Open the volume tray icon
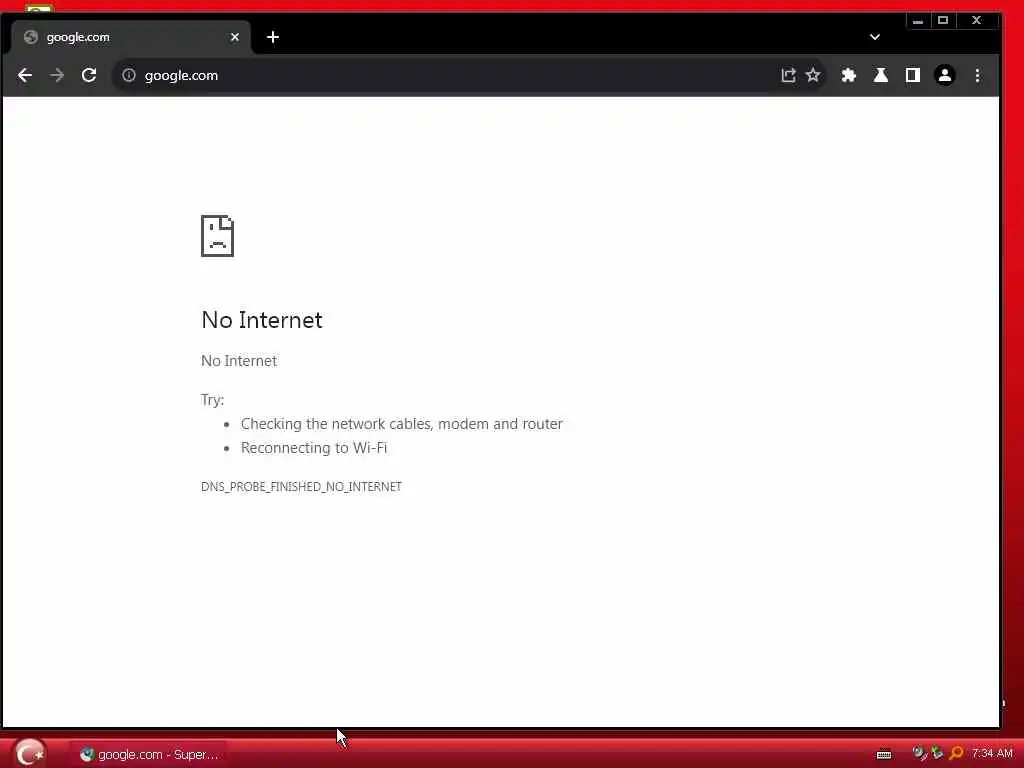 (919, 754)
